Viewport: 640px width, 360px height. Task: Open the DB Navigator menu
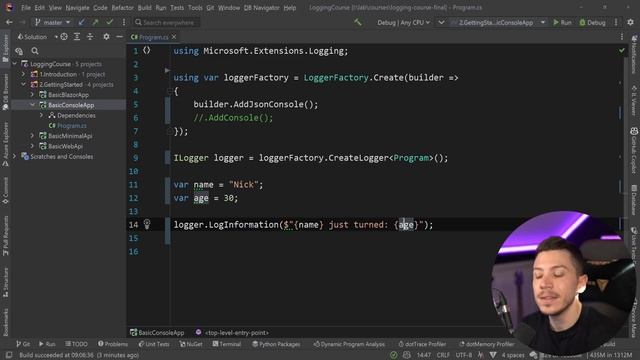pyautogui.click(x=262, y=8)
